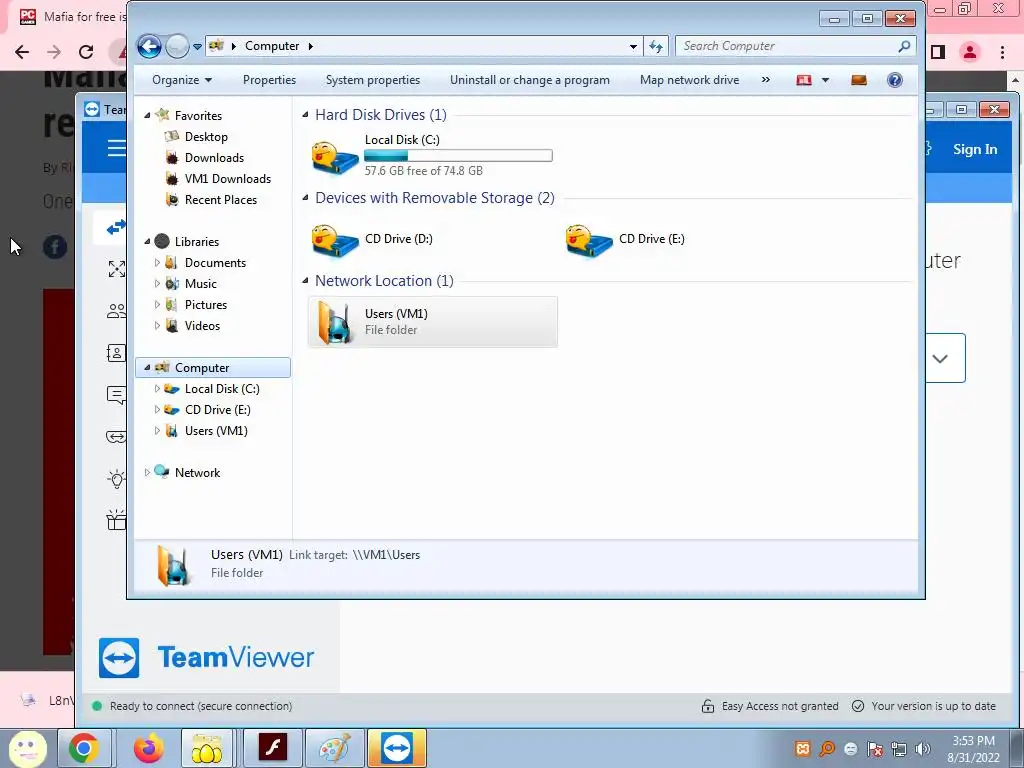Open the Organize menu
The image size is (1024, 768).
182,80
